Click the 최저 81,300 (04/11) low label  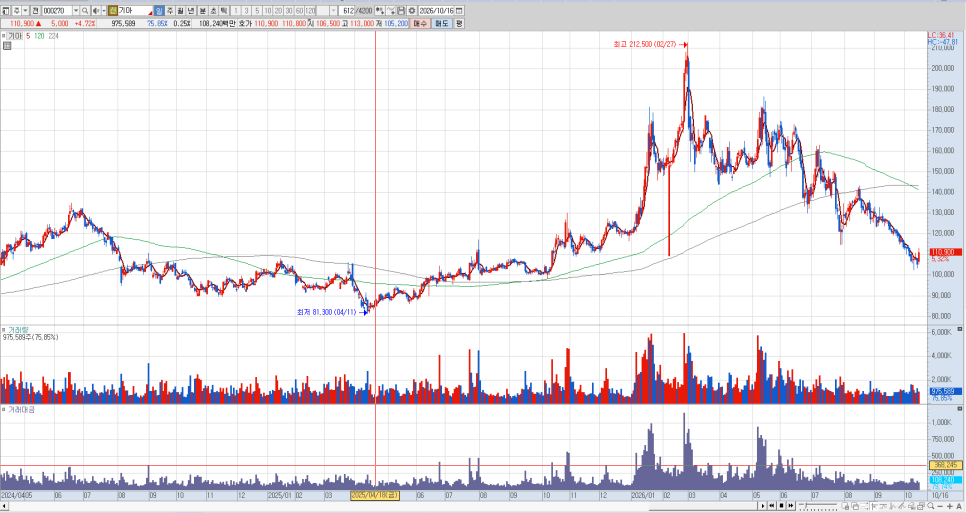[327, 312]
